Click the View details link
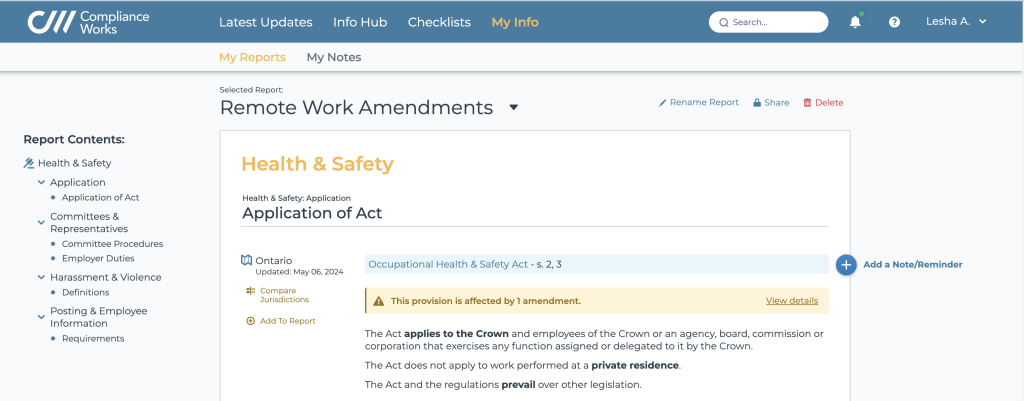 791,300
